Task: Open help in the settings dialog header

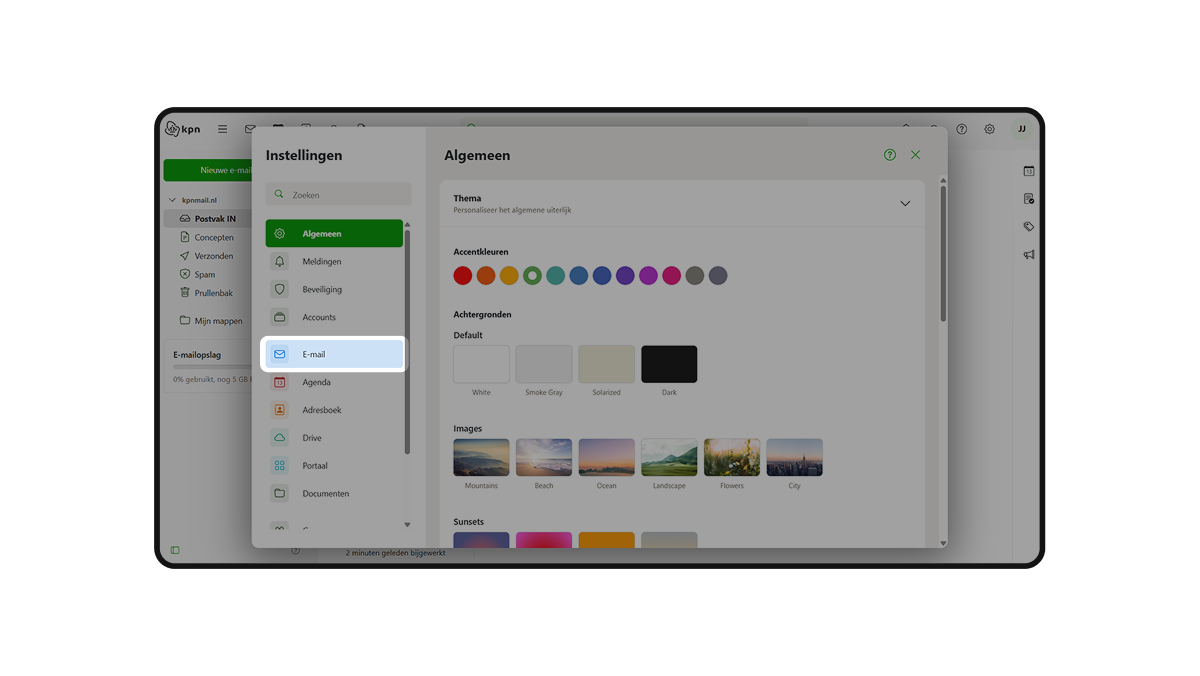Action: (x=890, y=155)
